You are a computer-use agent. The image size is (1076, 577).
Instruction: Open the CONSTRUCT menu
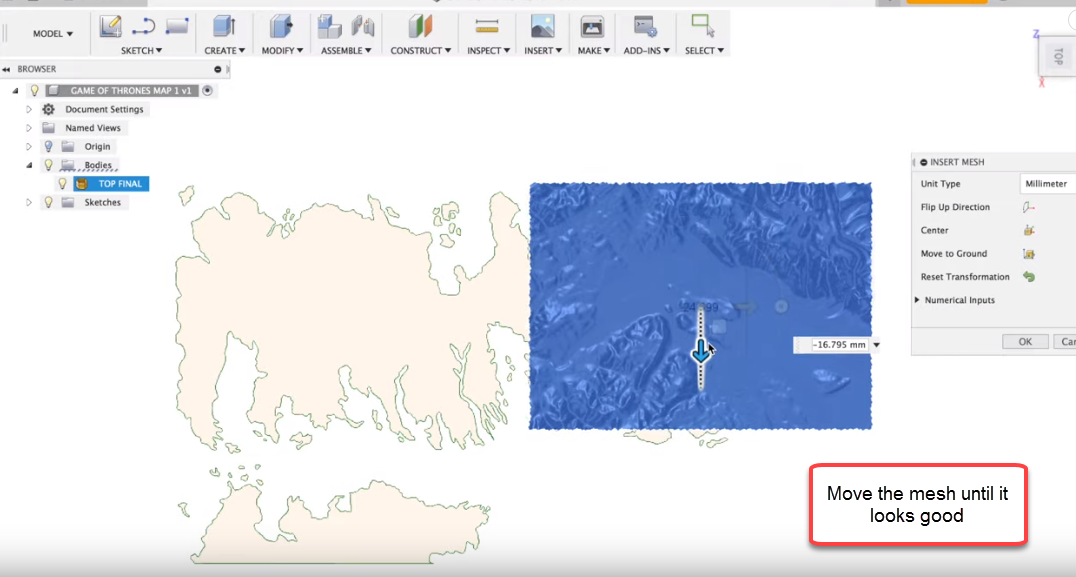(x=421, y=51)
